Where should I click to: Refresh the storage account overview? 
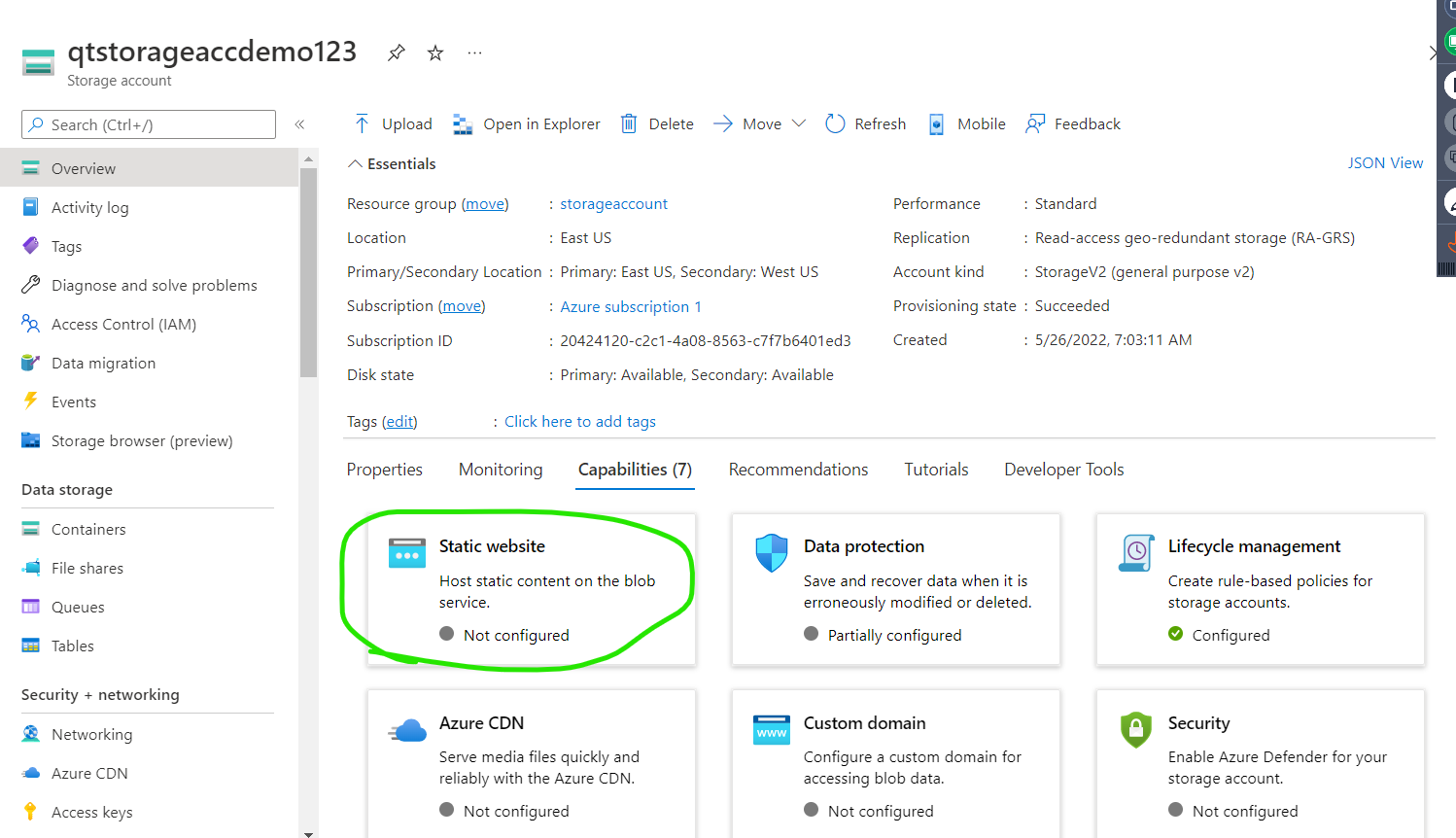[865, 123]
